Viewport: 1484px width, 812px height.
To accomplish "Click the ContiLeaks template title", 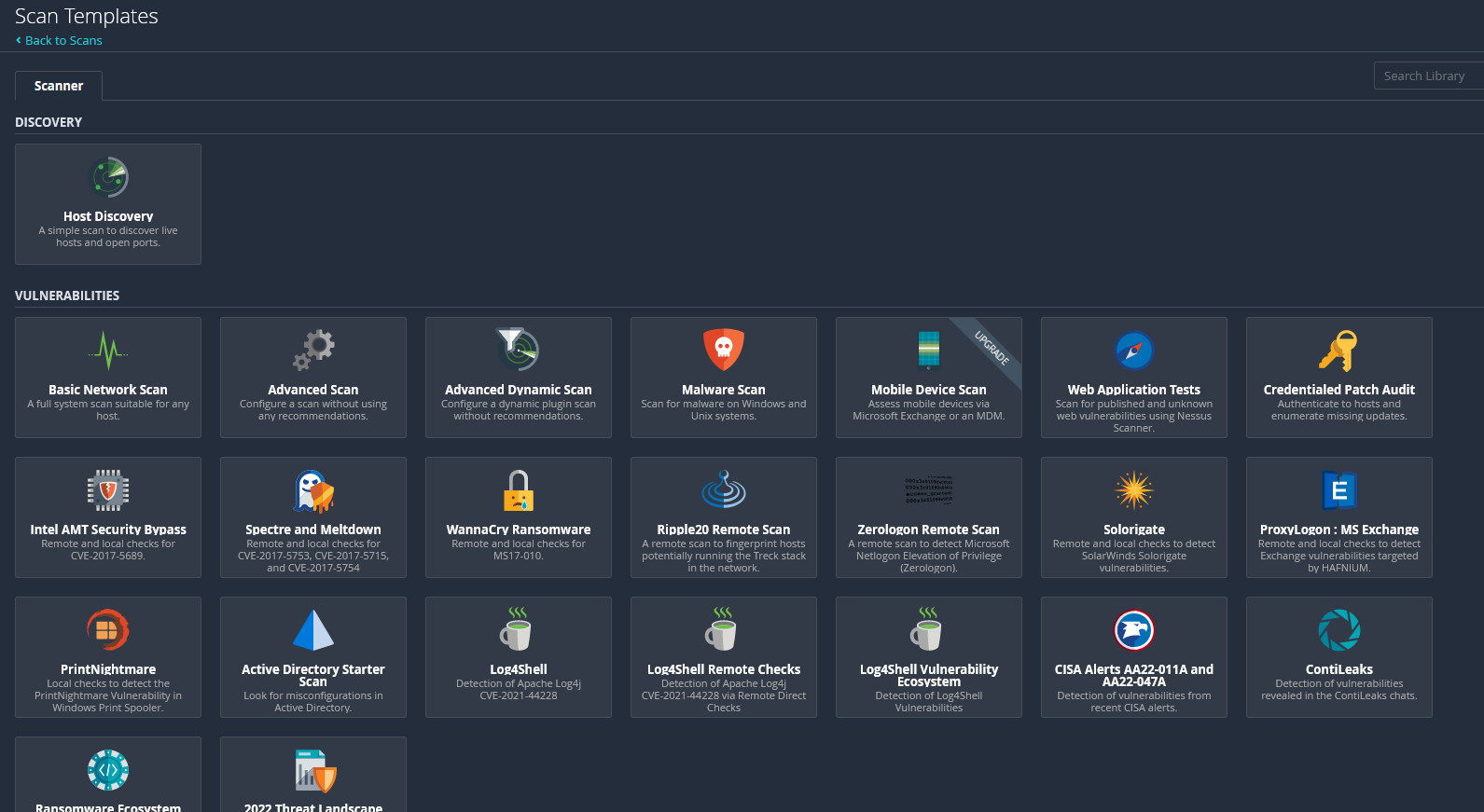I will coord(1339,669).
